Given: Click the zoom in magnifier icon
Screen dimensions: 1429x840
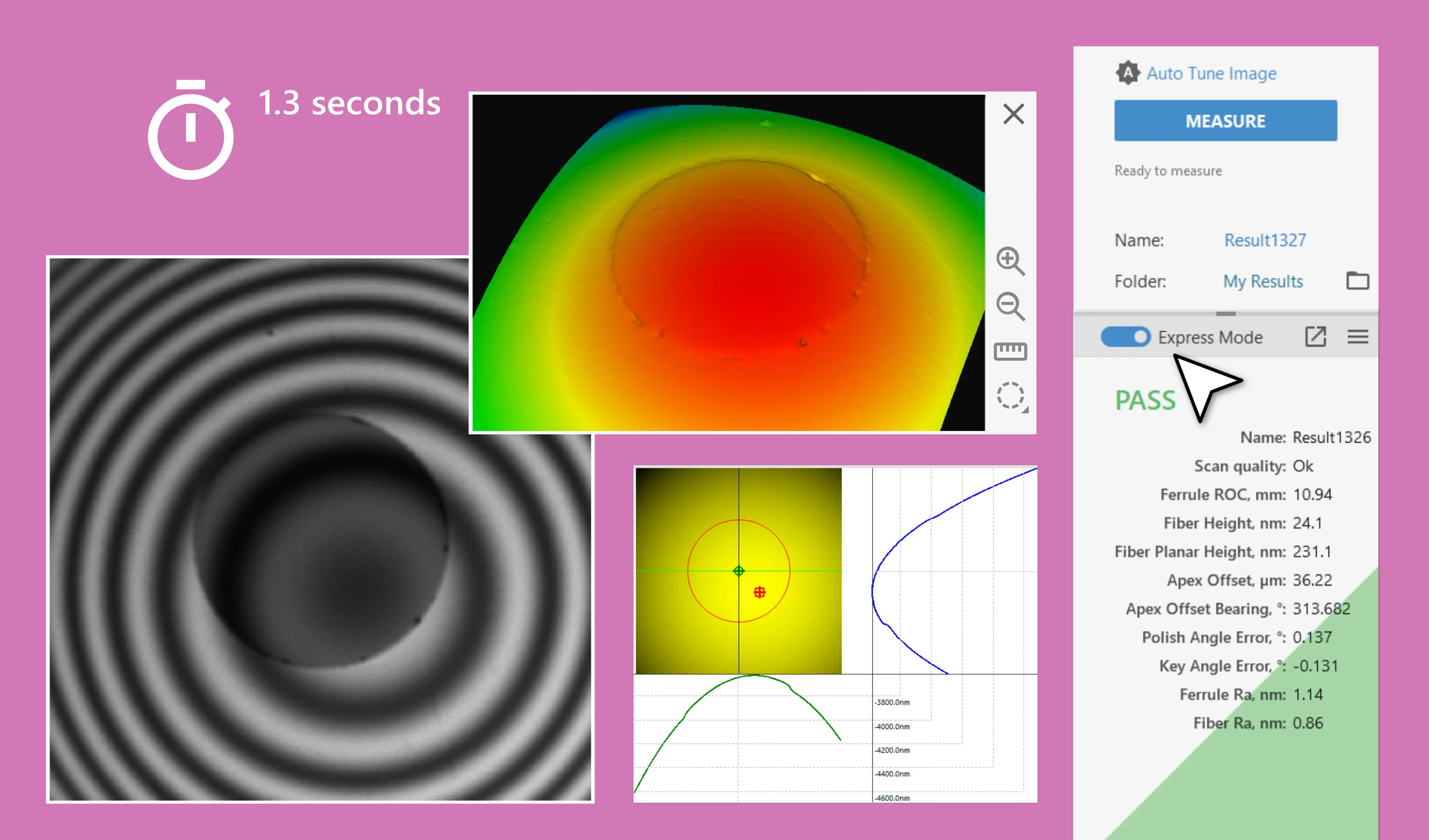Looking at the screenshot, I should (1010, 261).
